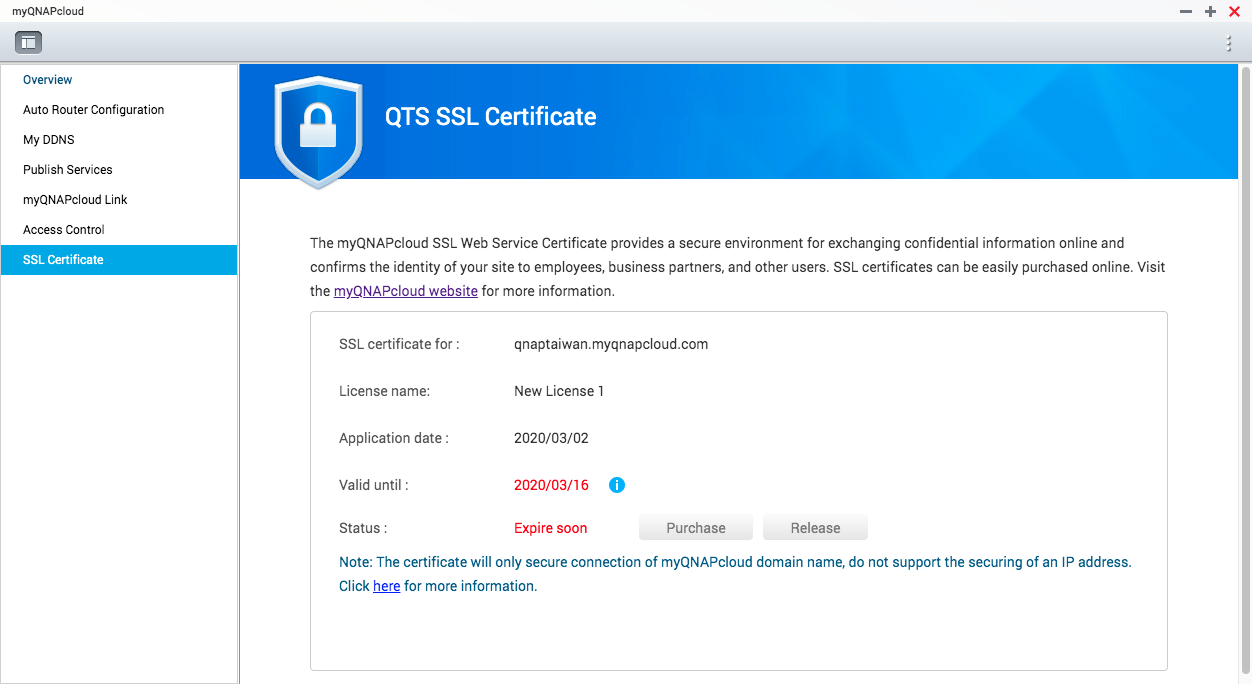Screen dimensions: 1252x684
Task: Click the "here" more information link
Action: [386, 586]
